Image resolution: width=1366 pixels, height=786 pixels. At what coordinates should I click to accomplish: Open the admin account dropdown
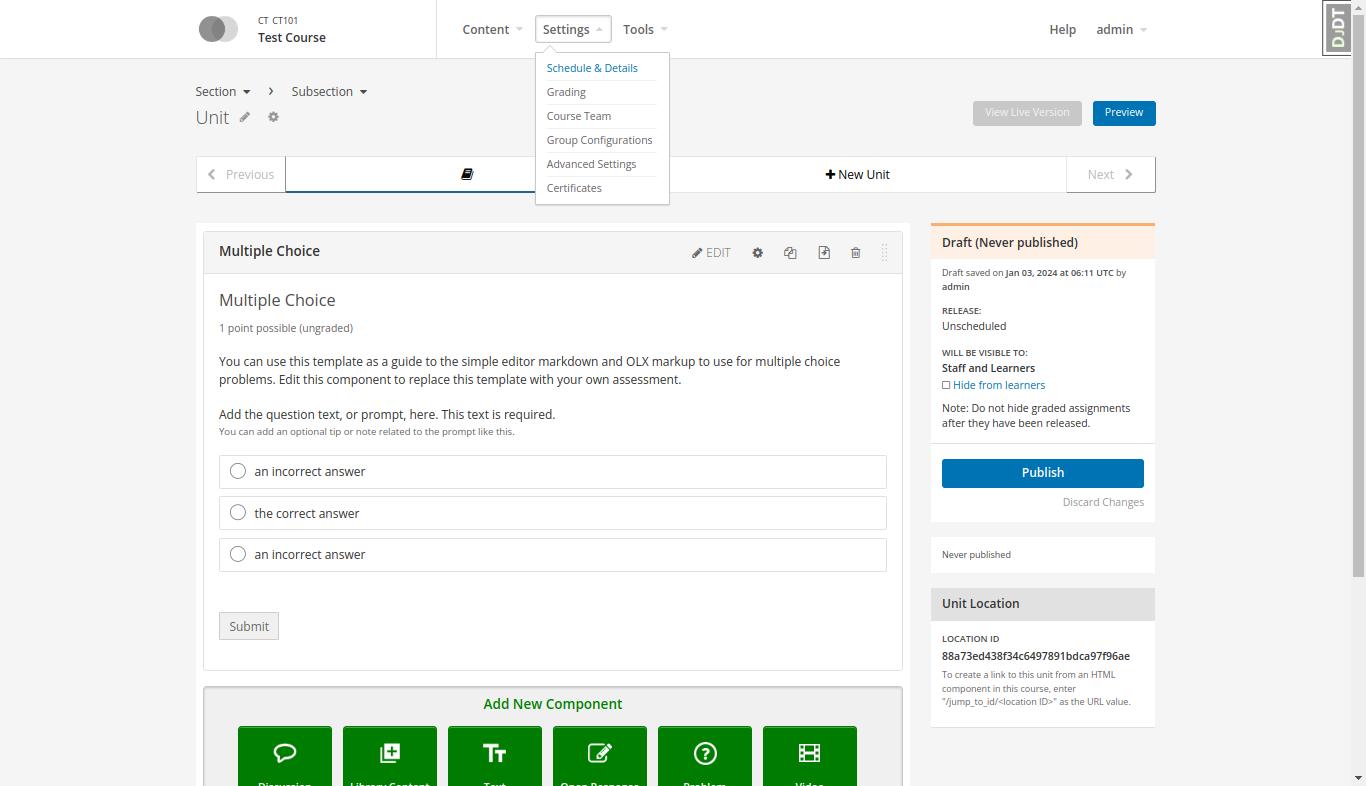click(x=1121, y=29)
